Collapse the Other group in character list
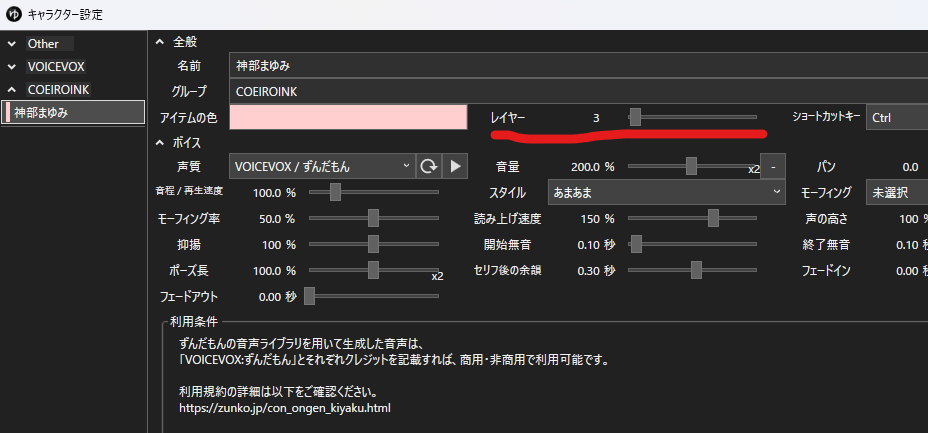Image resolution: width=928 pixels, height=433 pixels. (12, 44)
